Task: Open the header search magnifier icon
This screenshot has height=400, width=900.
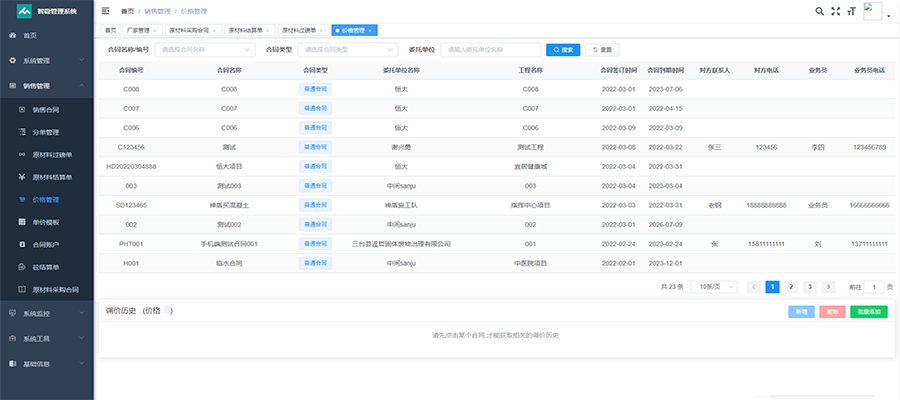Action: tap(820, 11)
